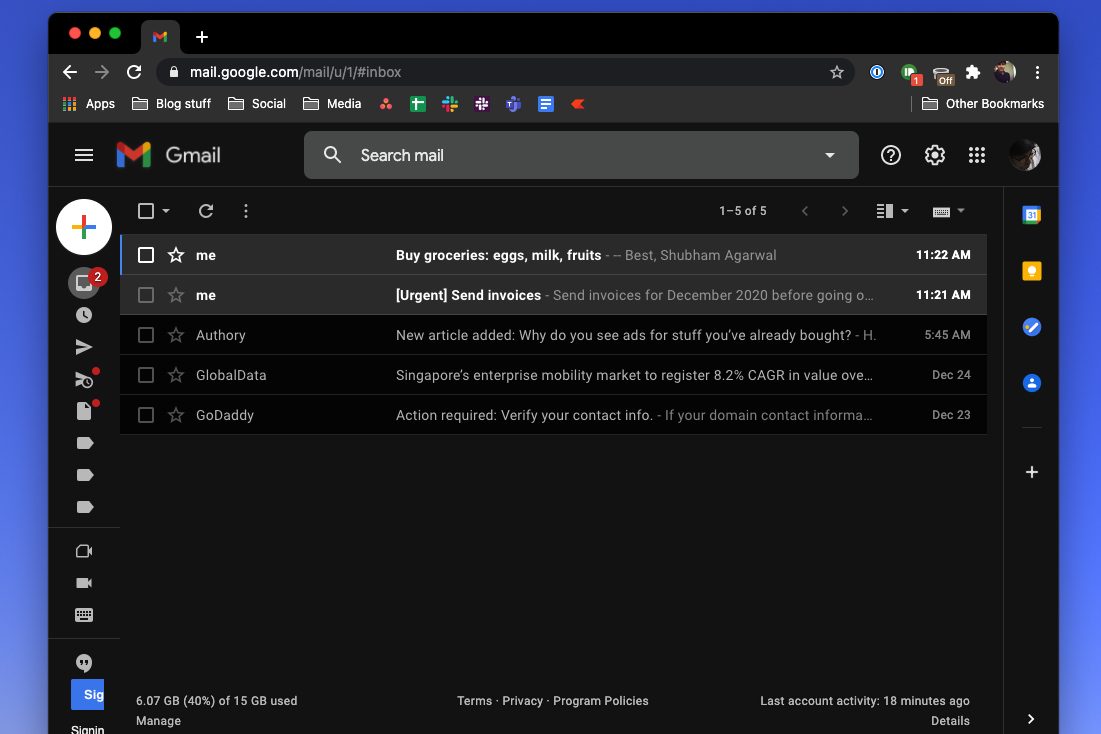Open the Apps bookmark shortcut
Image resolution: width=1101 pixels, height=734 pixels.
(88, 104)
